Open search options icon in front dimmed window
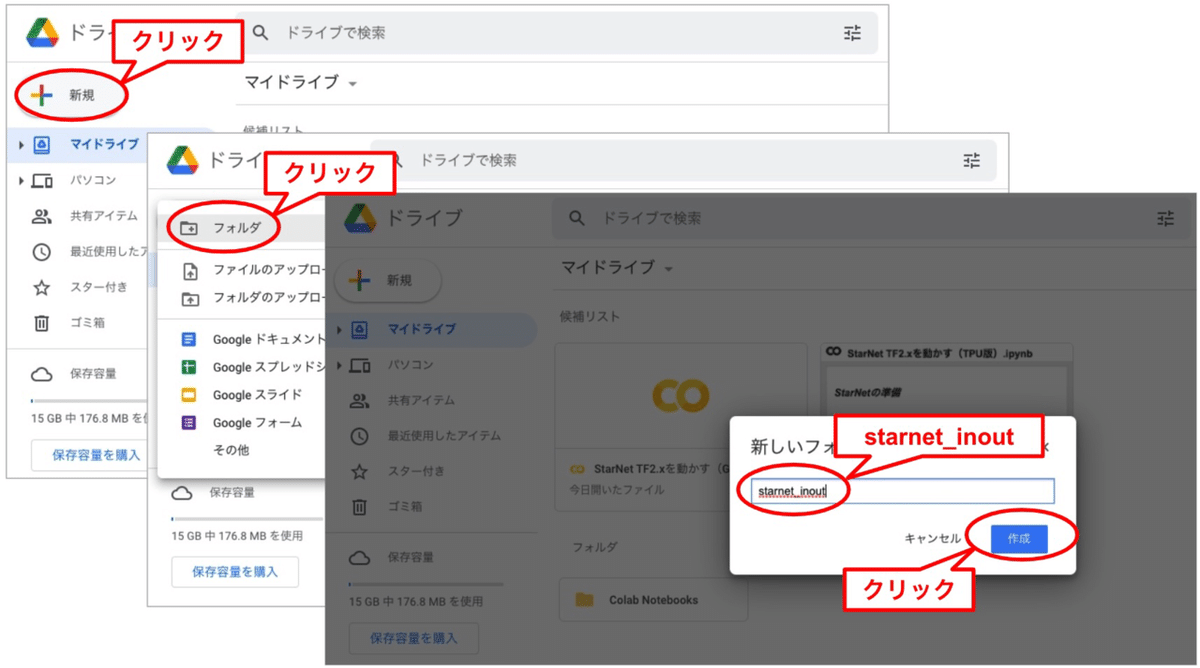 pos(1166,218)
